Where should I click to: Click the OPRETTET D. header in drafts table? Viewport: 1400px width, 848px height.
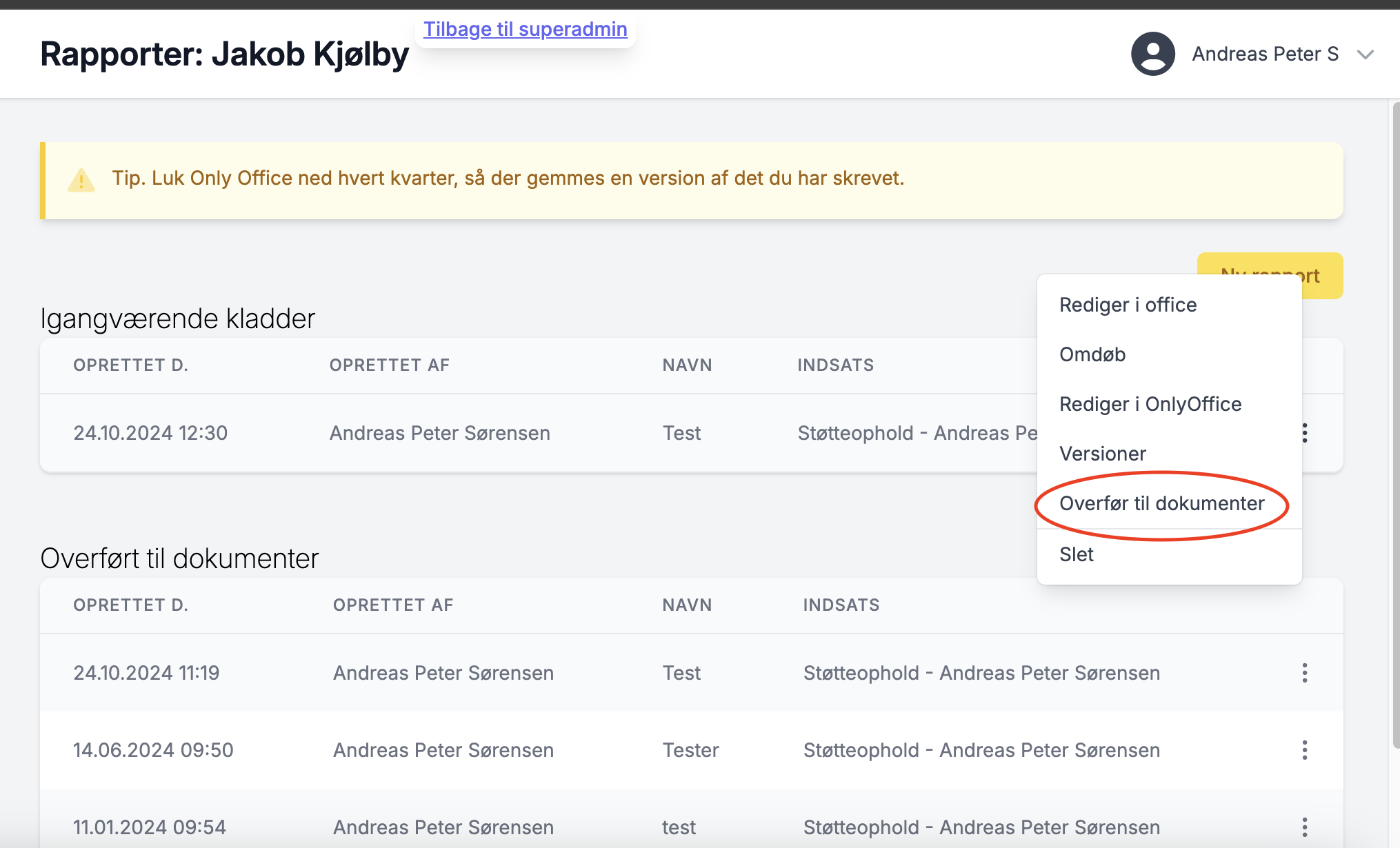point(130,365)
